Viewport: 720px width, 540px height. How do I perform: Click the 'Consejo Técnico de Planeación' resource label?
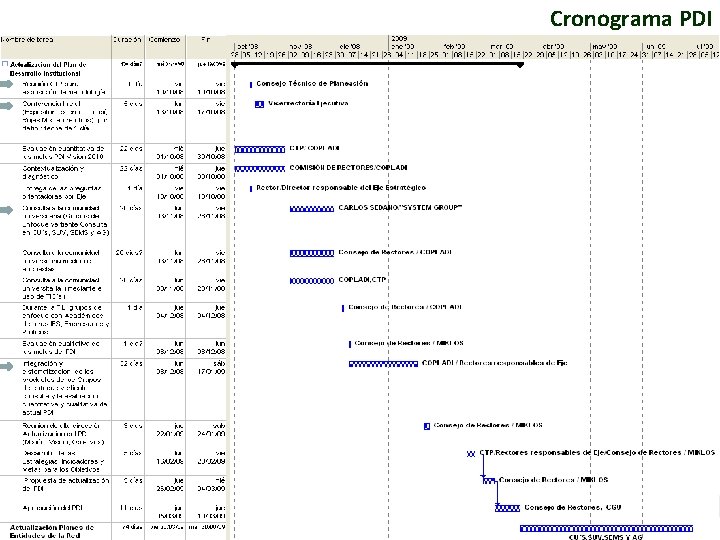click(312, 84)
